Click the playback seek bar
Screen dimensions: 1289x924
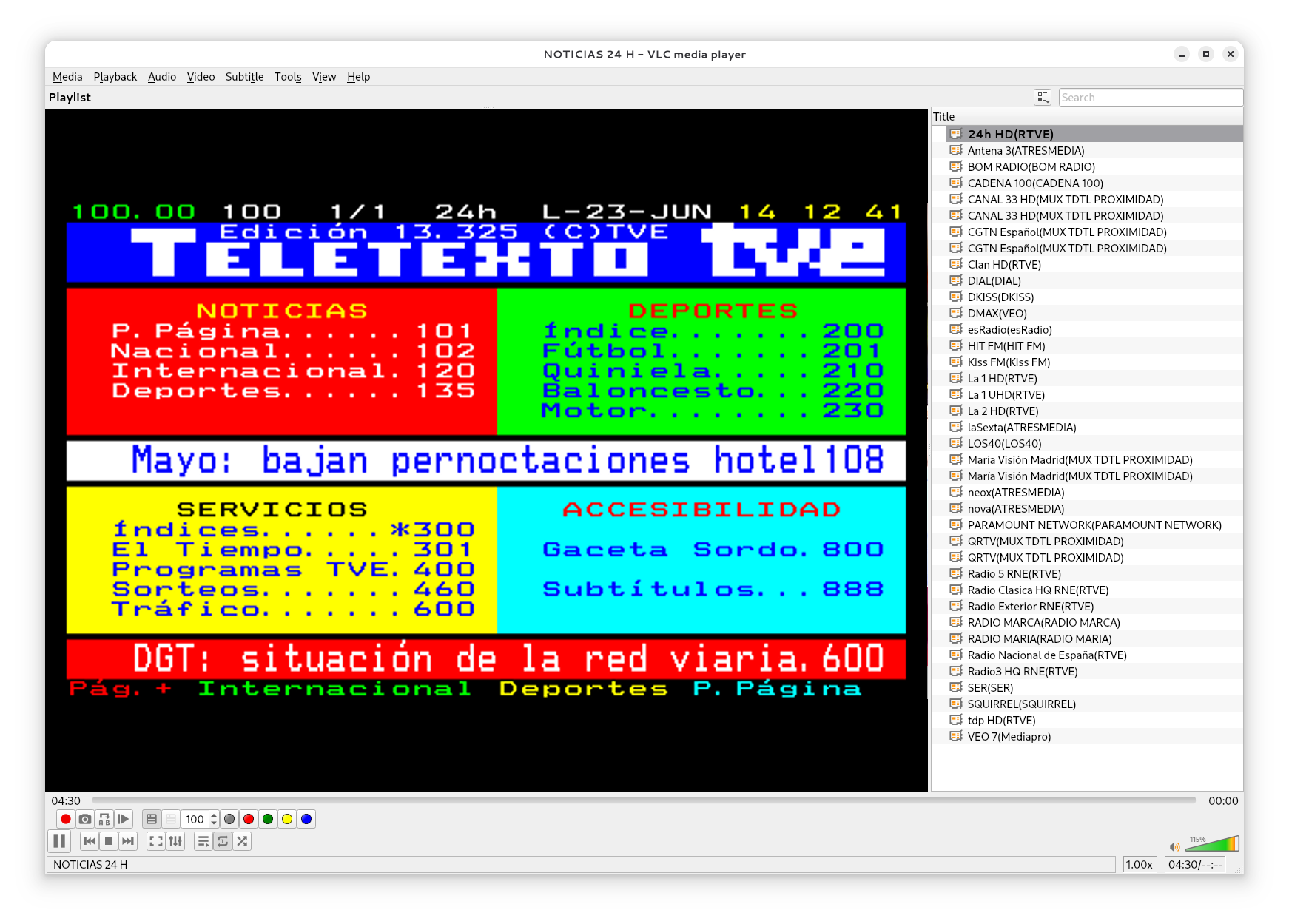point(644,800)
